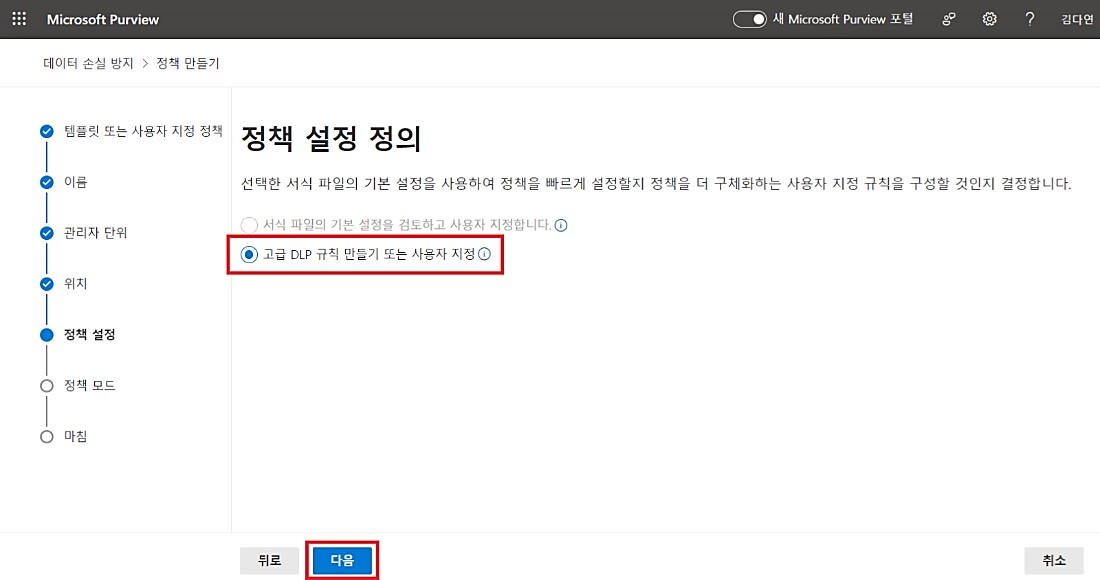This screenshot has width=1100, height=580.
Task: Jump to the 이름 wizard step
Action: point(75,182)
